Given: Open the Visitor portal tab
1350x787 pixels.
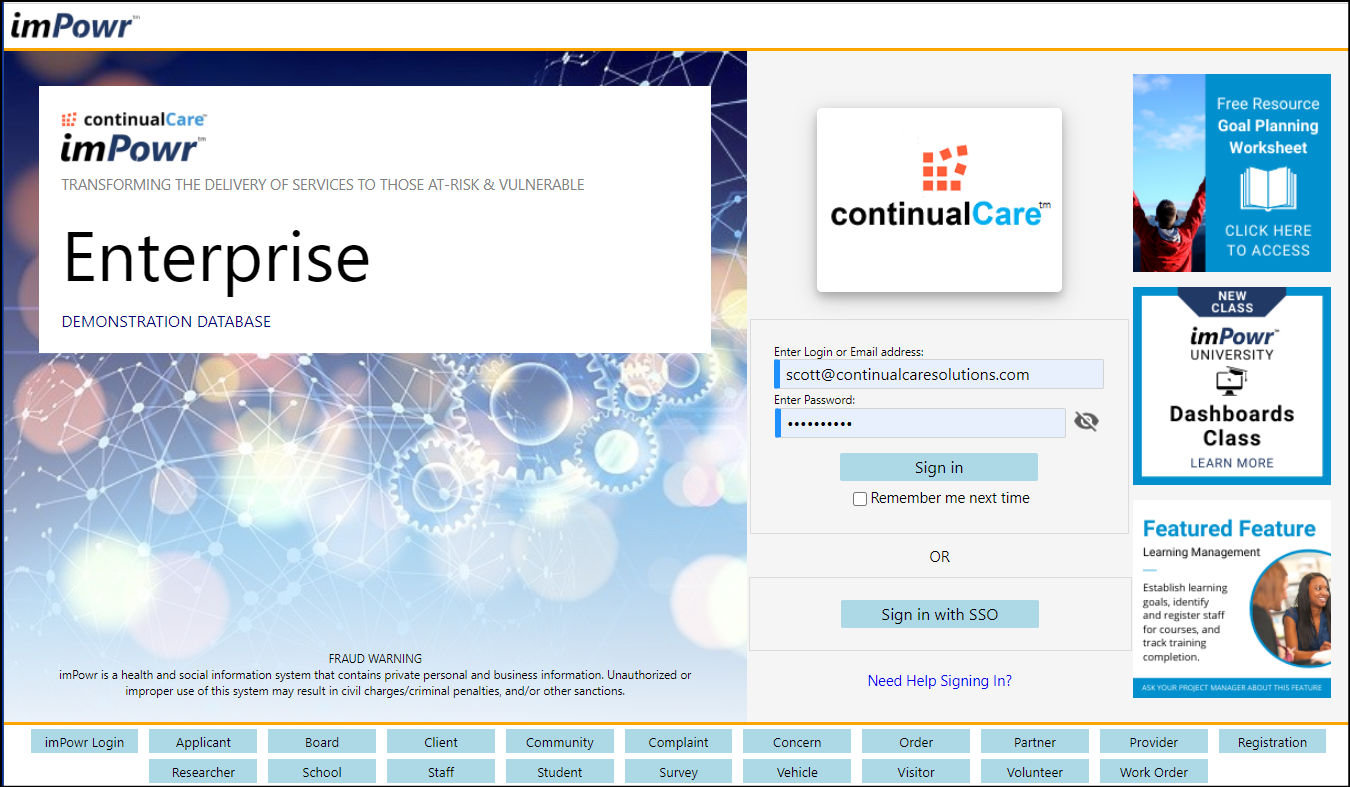Looking at the screenshot, I should pos(916,772).
